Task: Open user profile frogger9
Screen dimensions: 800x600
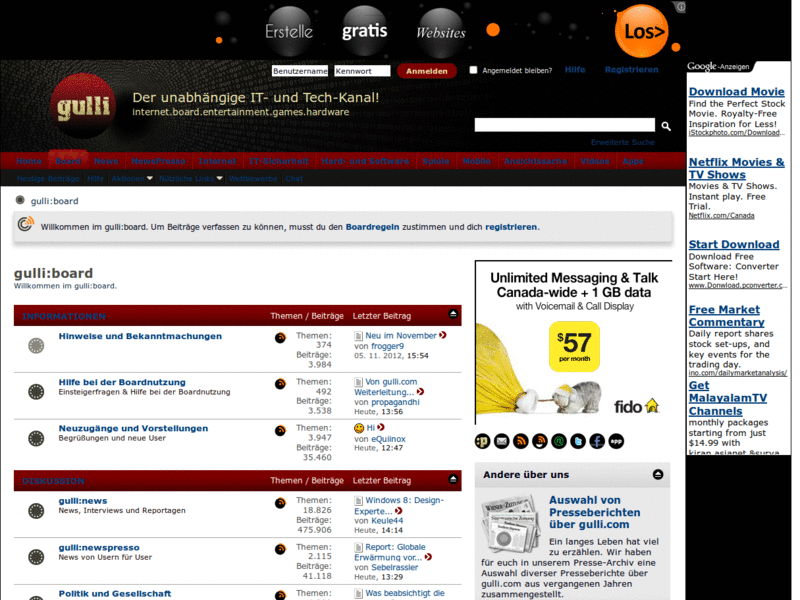Action: coord(387,346)
